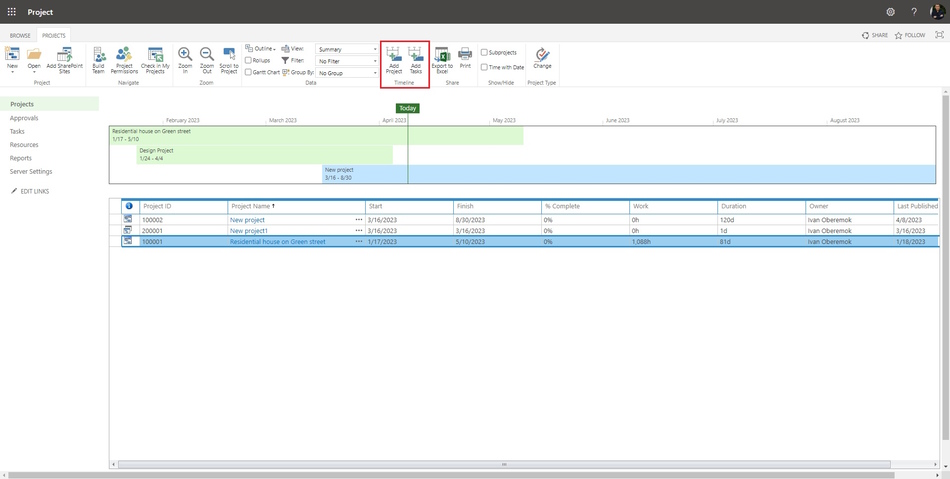Screen dimensions: 950x479
Task: Open Server Settings in left navigation
Action: [x=31, y=171]
